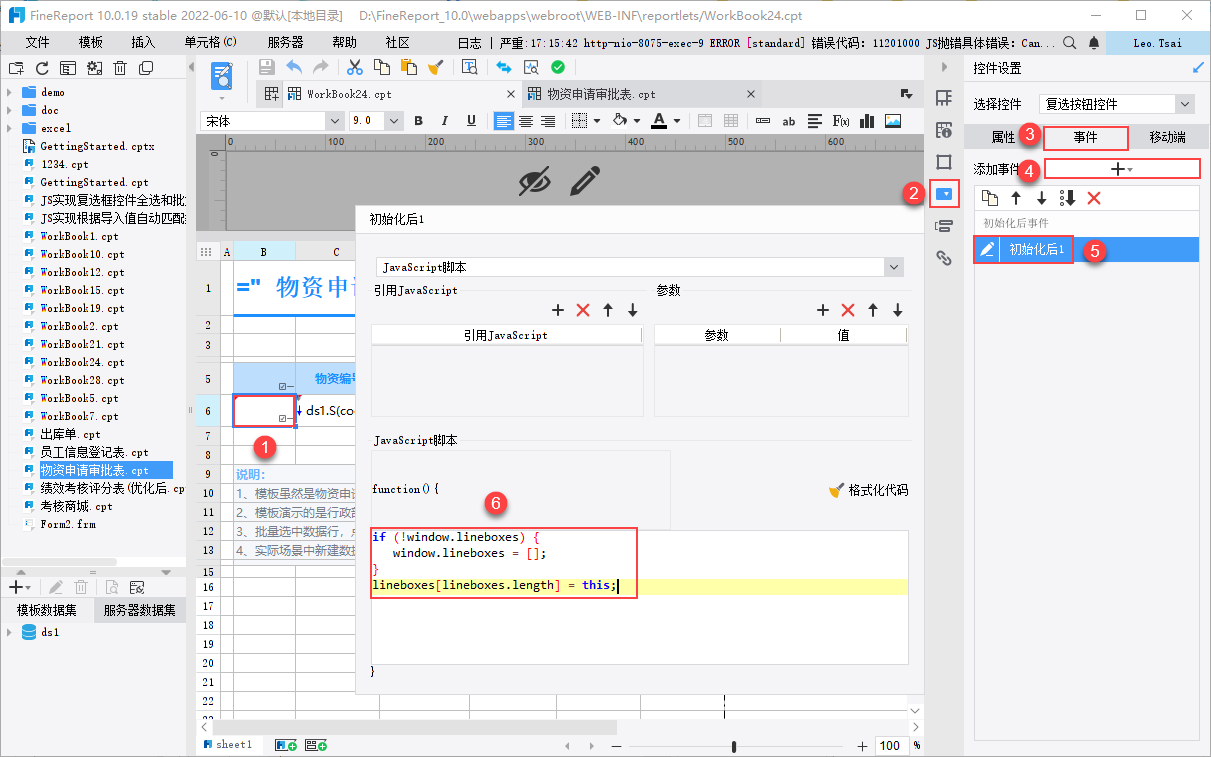Switch to 服务器数据集 tab
This screenshot has height=757, width=1211.
click(139, 610)
